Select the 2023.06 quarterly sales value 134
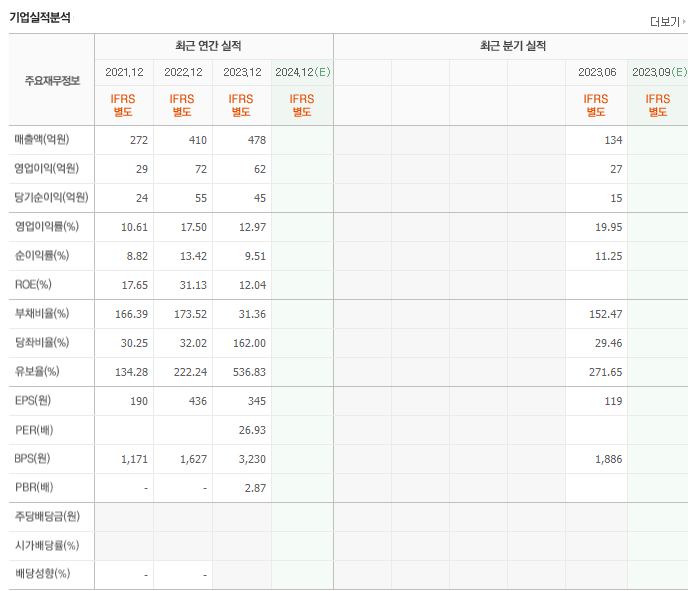Image resolution: width=688 pixels, height=591 pixels. coord(613,140)
